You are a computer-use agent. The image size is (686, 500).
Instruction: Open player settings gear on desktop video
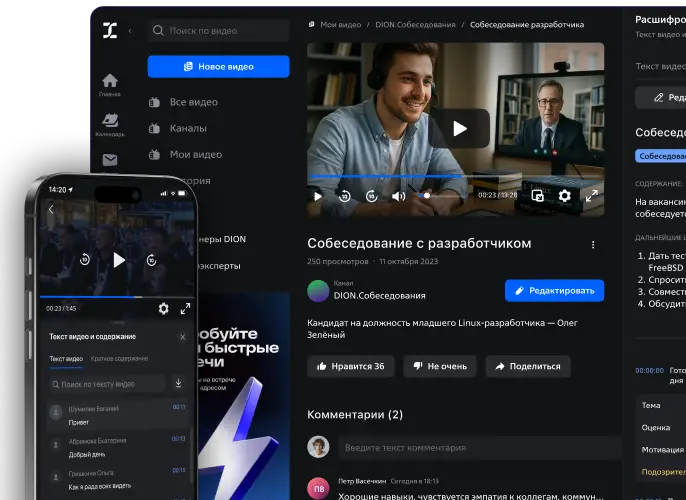tap(564, 196)
